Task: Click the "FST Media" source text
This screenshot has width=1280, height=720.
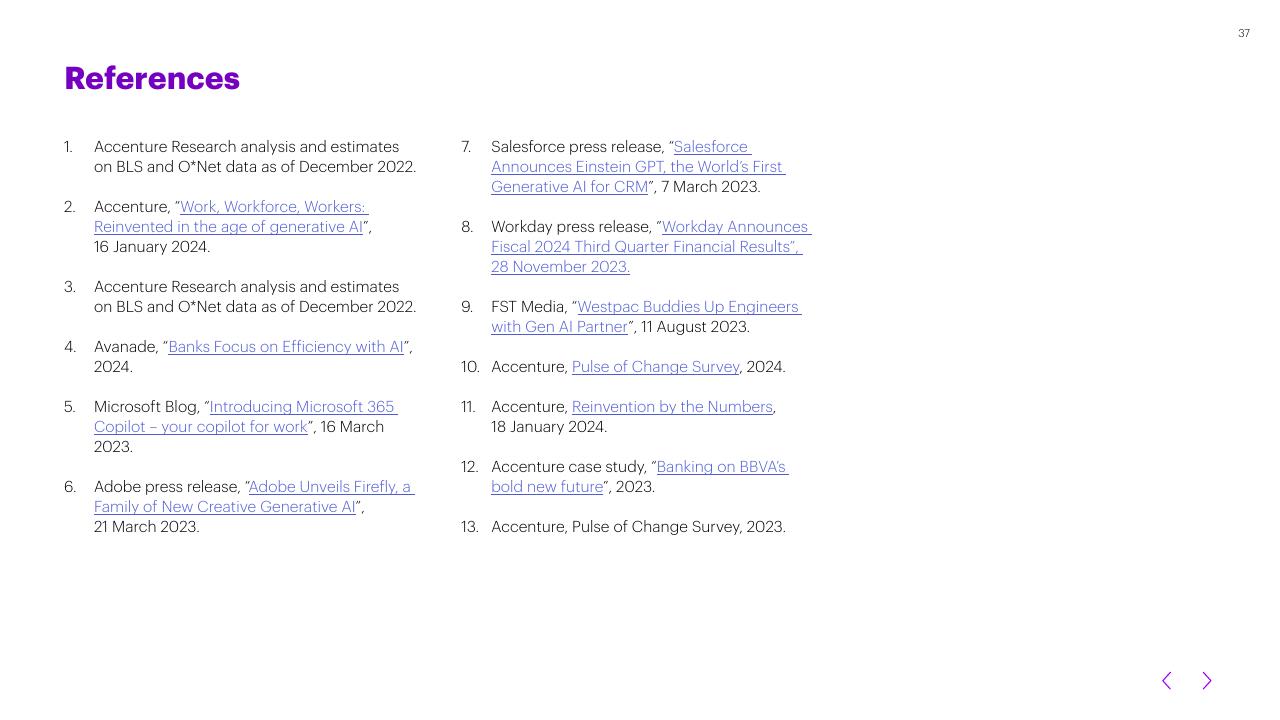Action: click(x=529, y=307)
